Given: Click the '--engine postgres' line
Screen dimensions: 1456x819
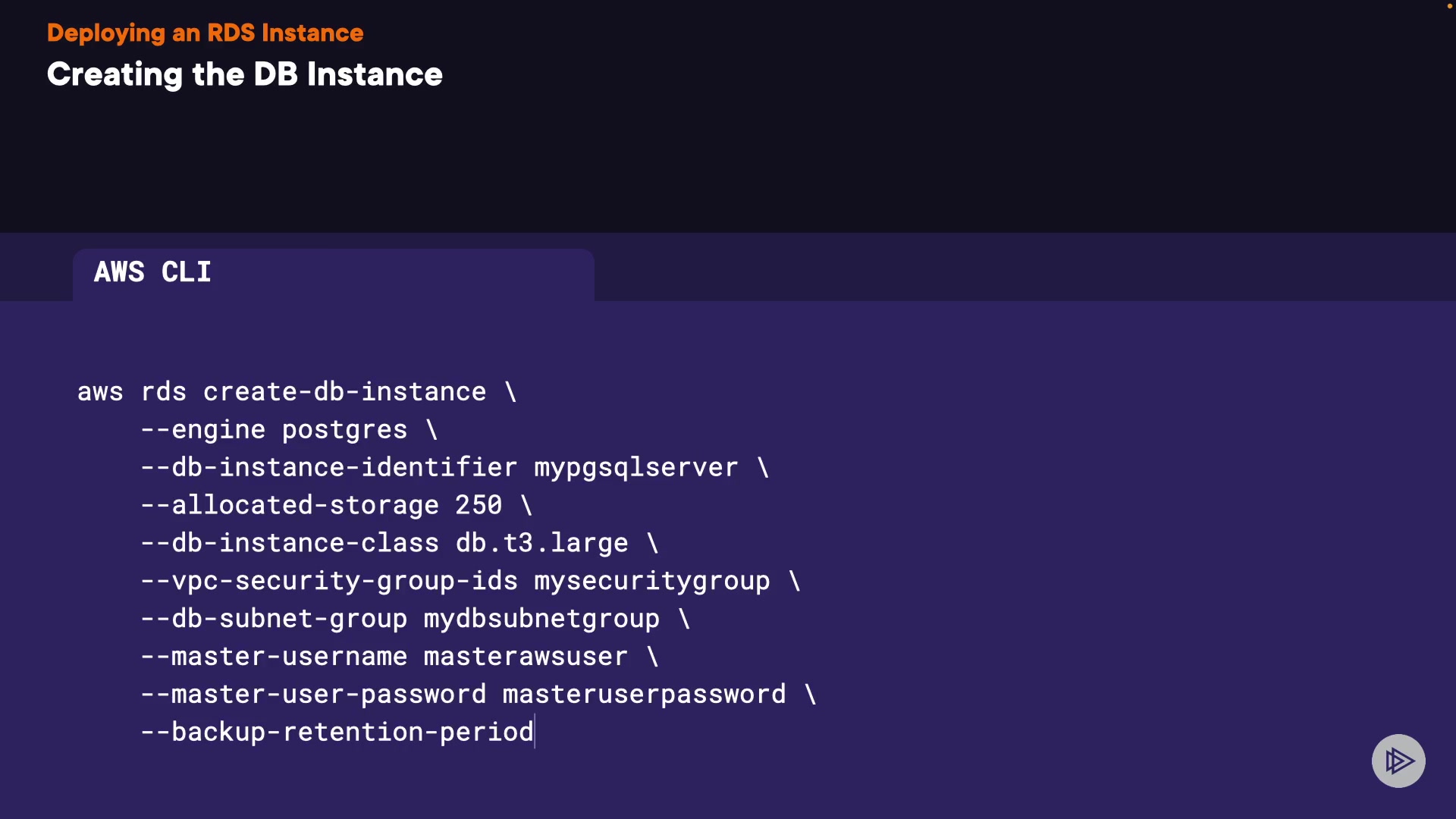Looking at the screenshot, I should pyautogui.click(x=288, y=430).
